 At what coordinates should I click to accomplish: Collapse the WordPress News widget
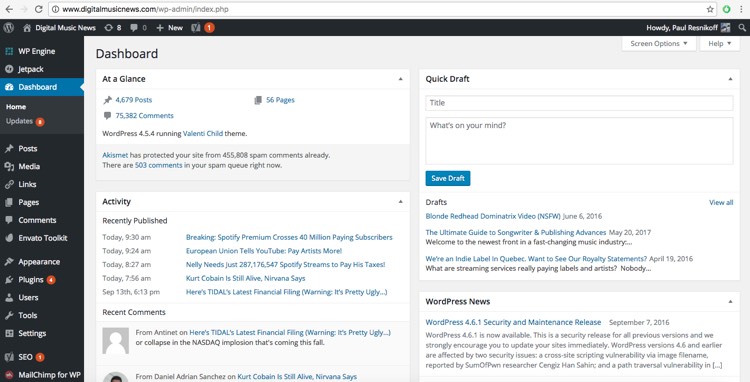tap(730, 302)
